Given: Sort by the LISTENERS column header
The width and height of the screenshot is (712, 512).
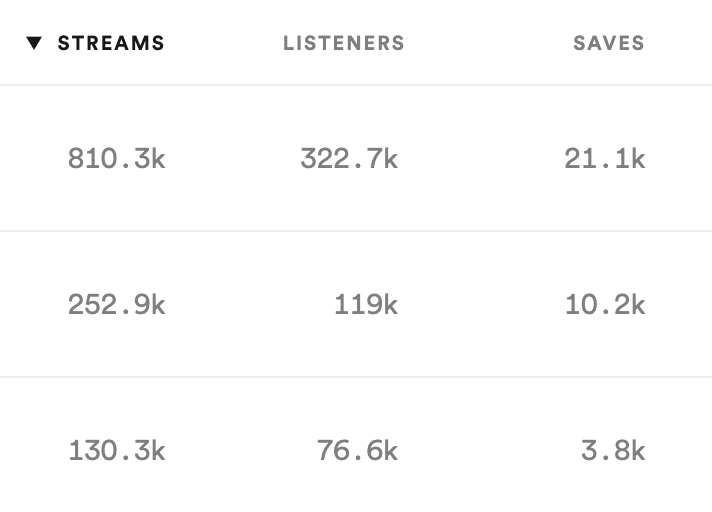Looking at the screenshot, I should 344,43.
